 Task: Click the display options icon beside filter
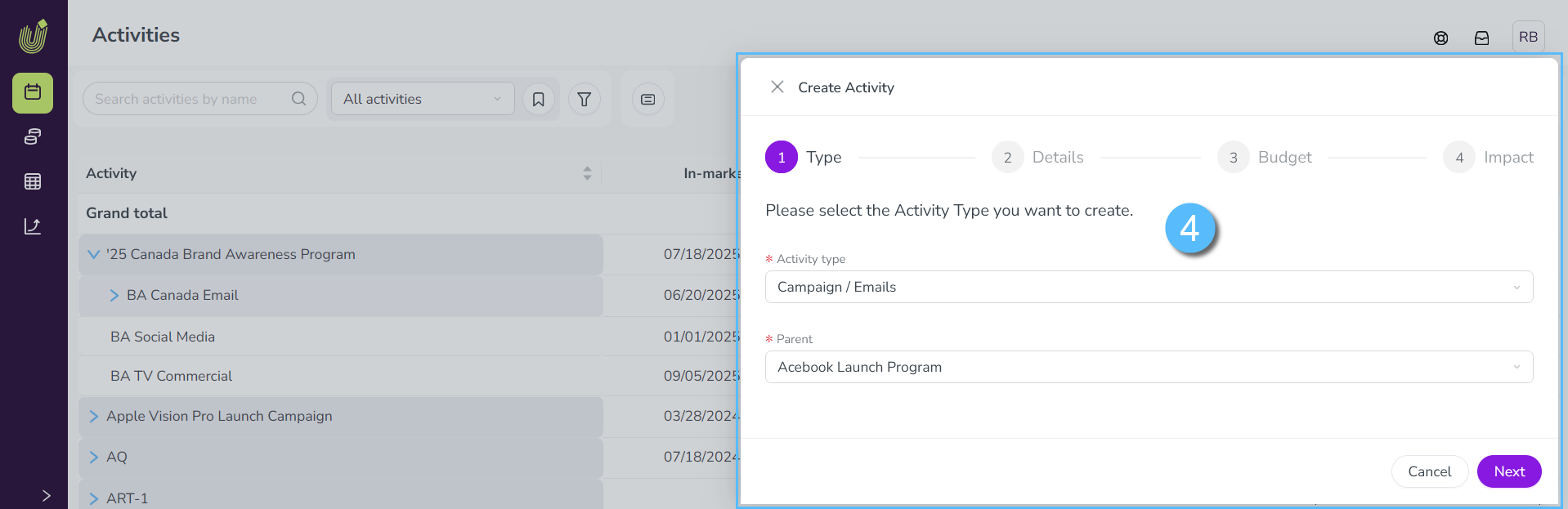647,99
